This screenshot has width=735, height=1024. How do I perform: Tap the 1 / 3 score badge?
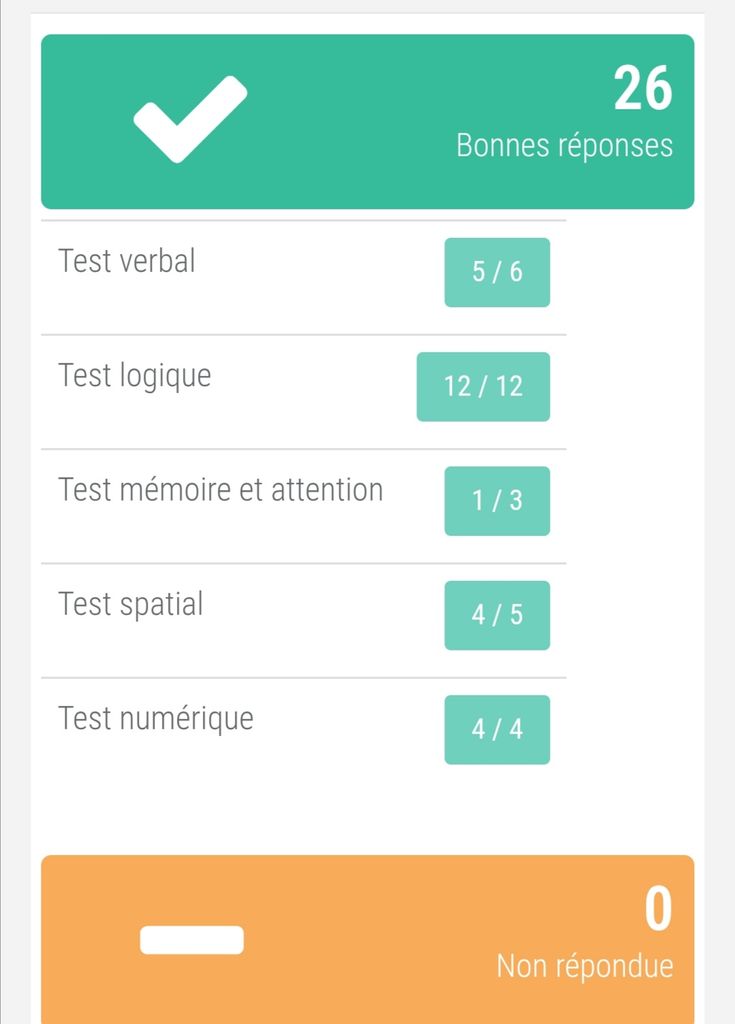pos(497,501)
